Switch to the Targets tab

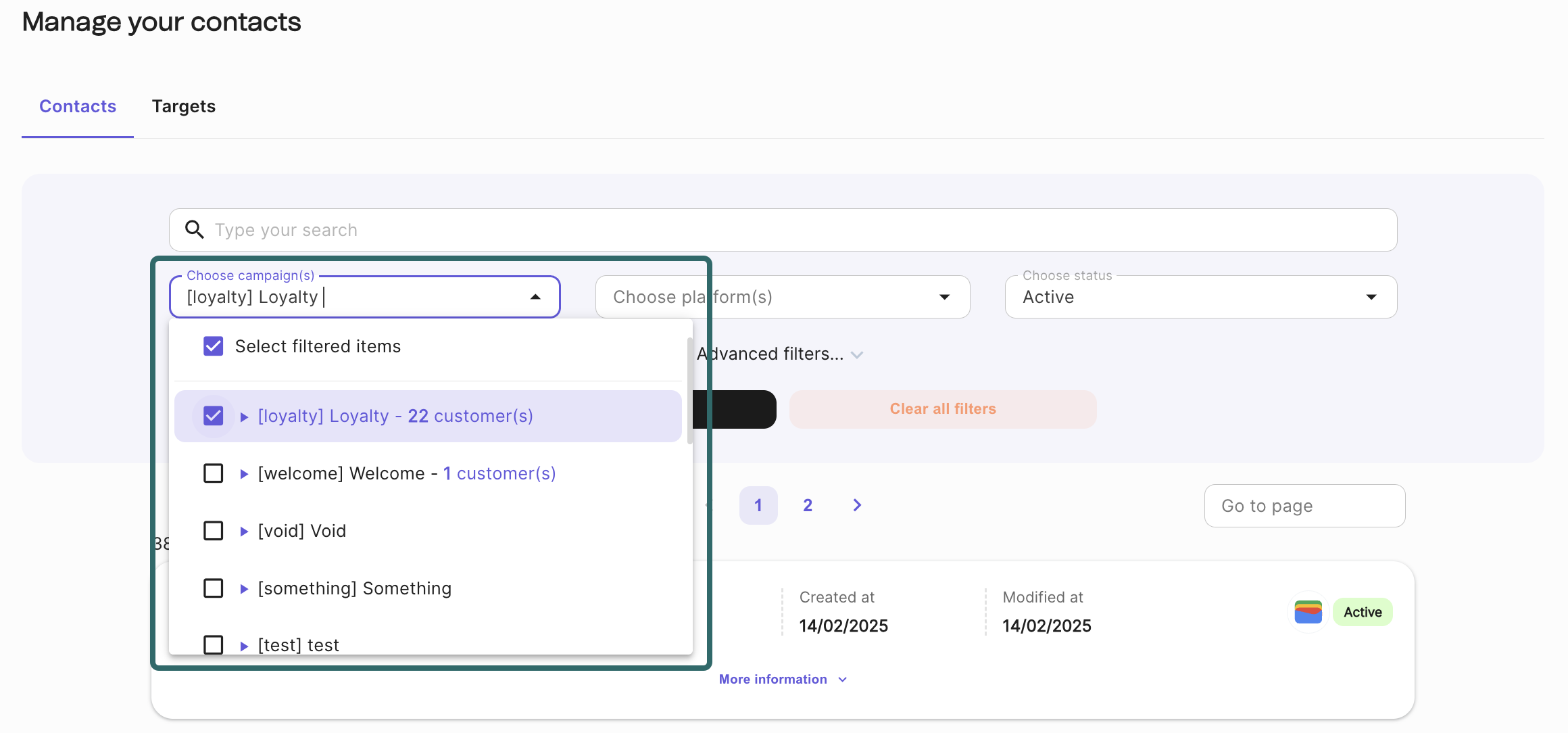tap(183, 106)
